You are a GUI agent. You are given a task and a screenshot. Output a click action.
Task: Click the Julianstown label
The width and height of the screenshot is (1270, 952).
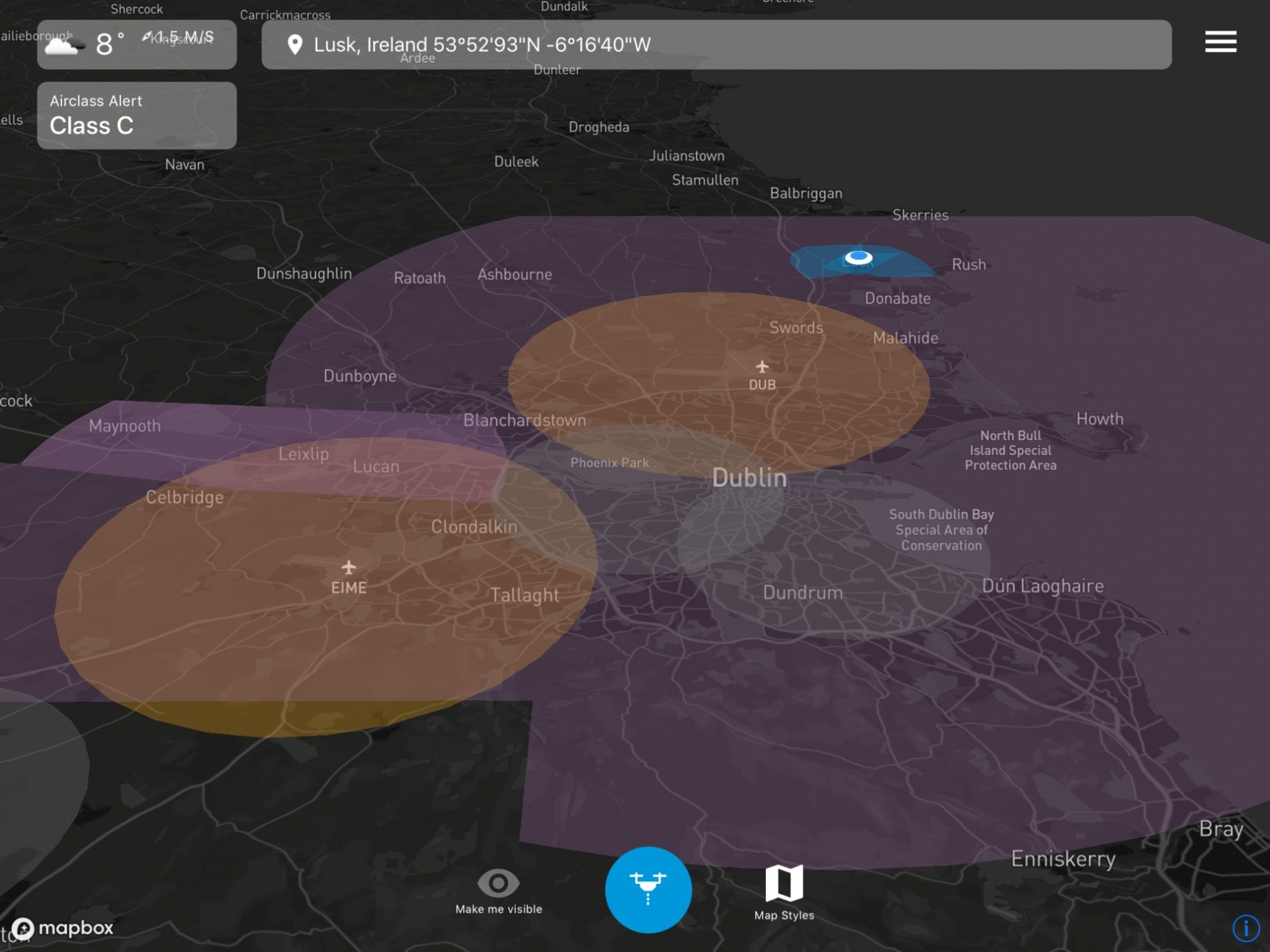(x=686, y=156)
